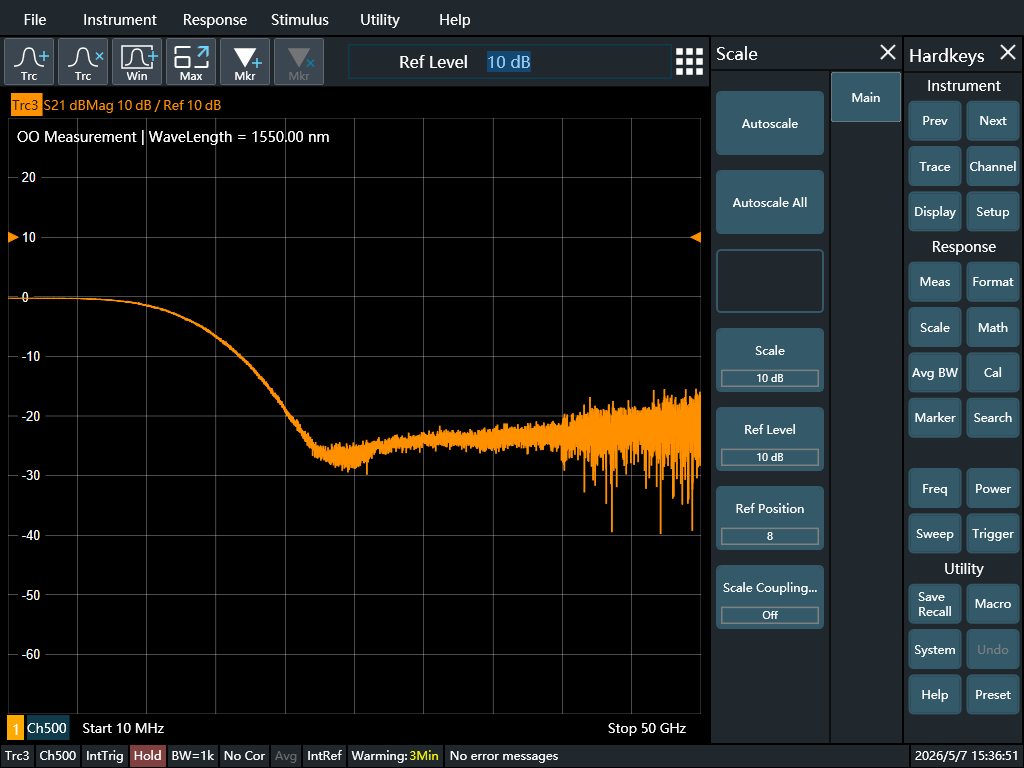
Task: Open the Instrument menu
Action: 120,20
